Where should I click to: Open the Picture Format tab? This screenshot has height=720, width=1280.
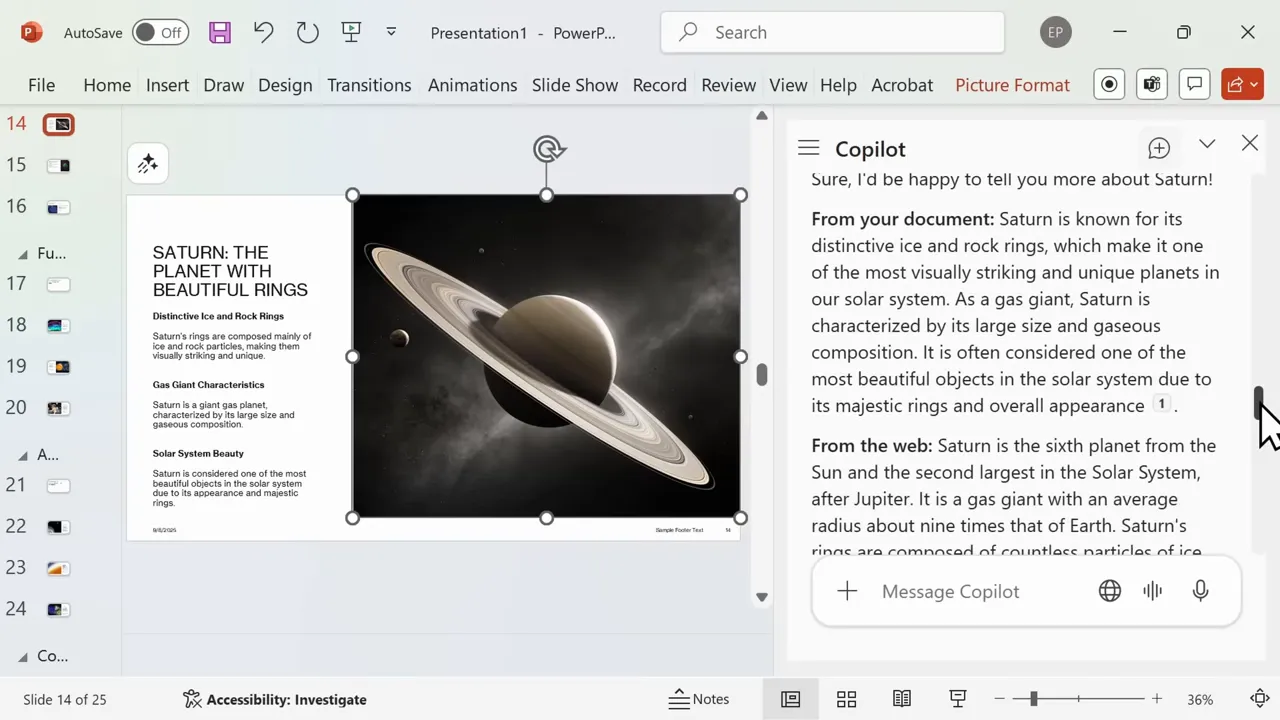[x=1012, y=85]
